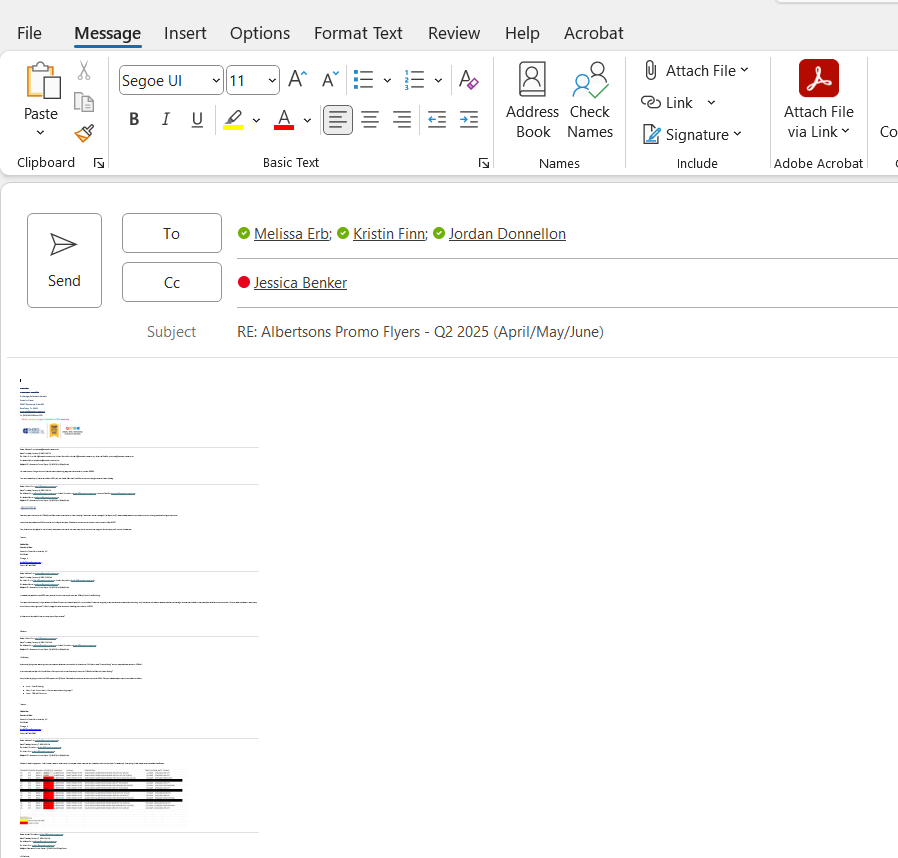Toggle Bold formatting
Screen dimensions: 898x858
pyautogui.click(x=134, y=120)
